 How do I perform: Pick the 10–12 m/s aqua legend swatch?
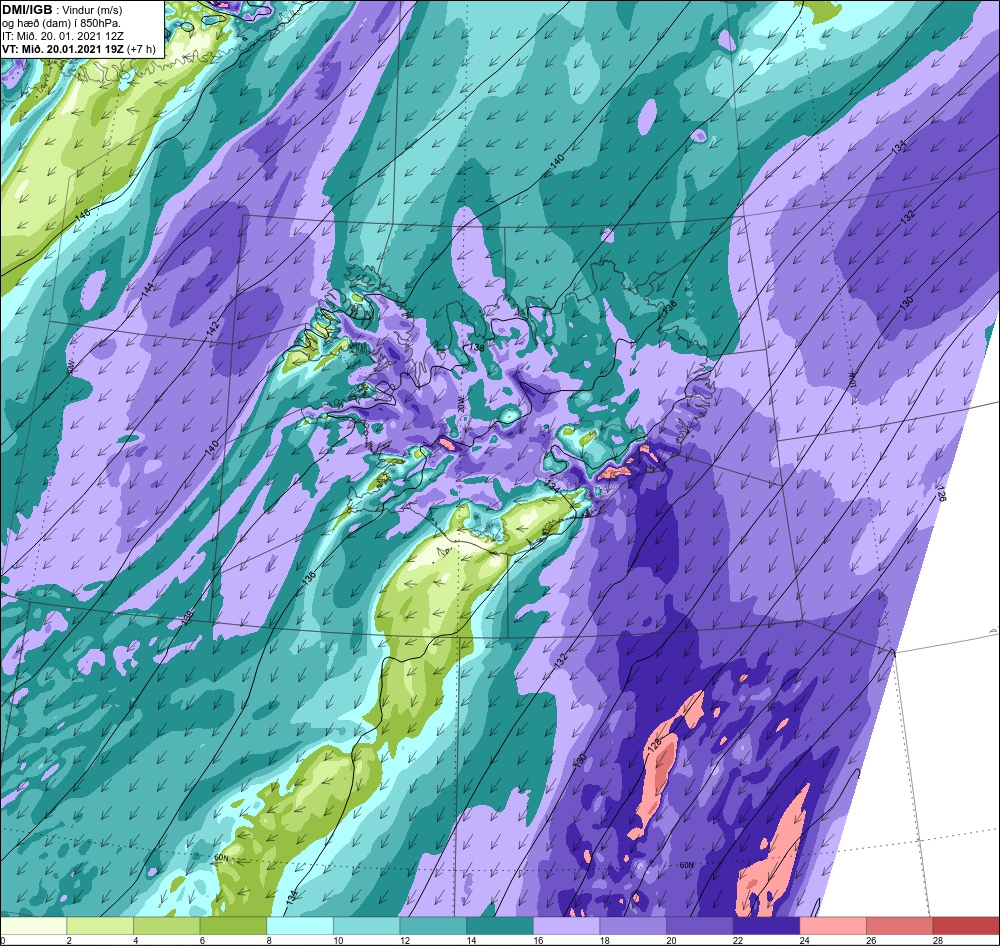click(366, 926)
